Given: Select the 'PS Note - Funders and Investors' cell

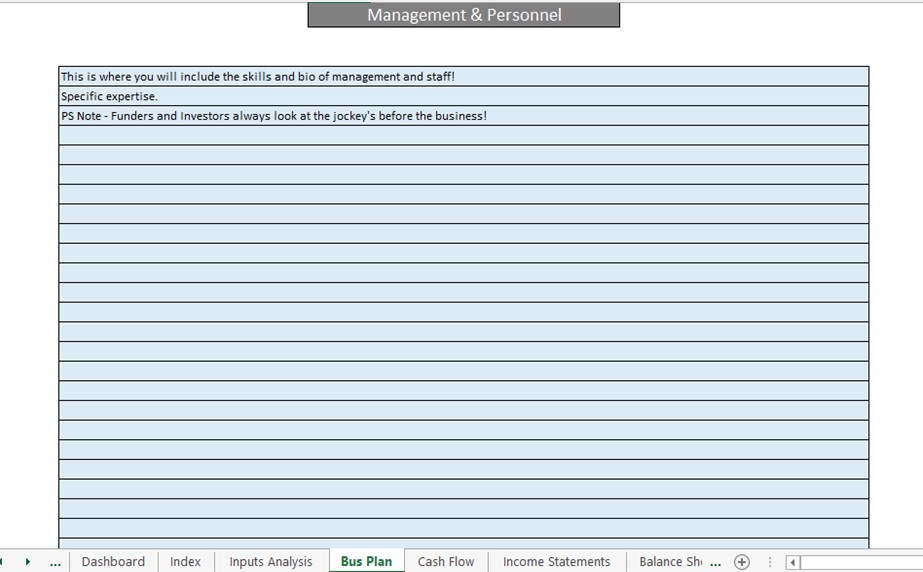Looking at the screenshot, I should pyautogui.click(x=464, y=116).
